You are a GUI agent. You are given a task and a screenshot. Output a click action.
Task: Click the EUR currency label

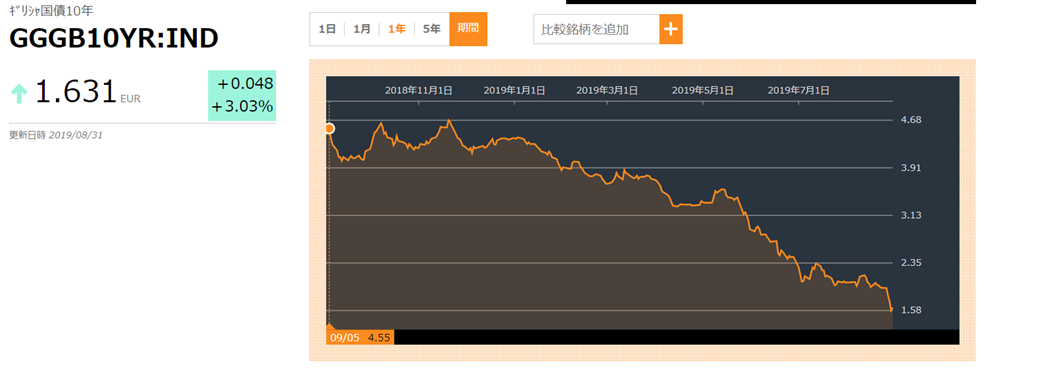coord(130,99)
